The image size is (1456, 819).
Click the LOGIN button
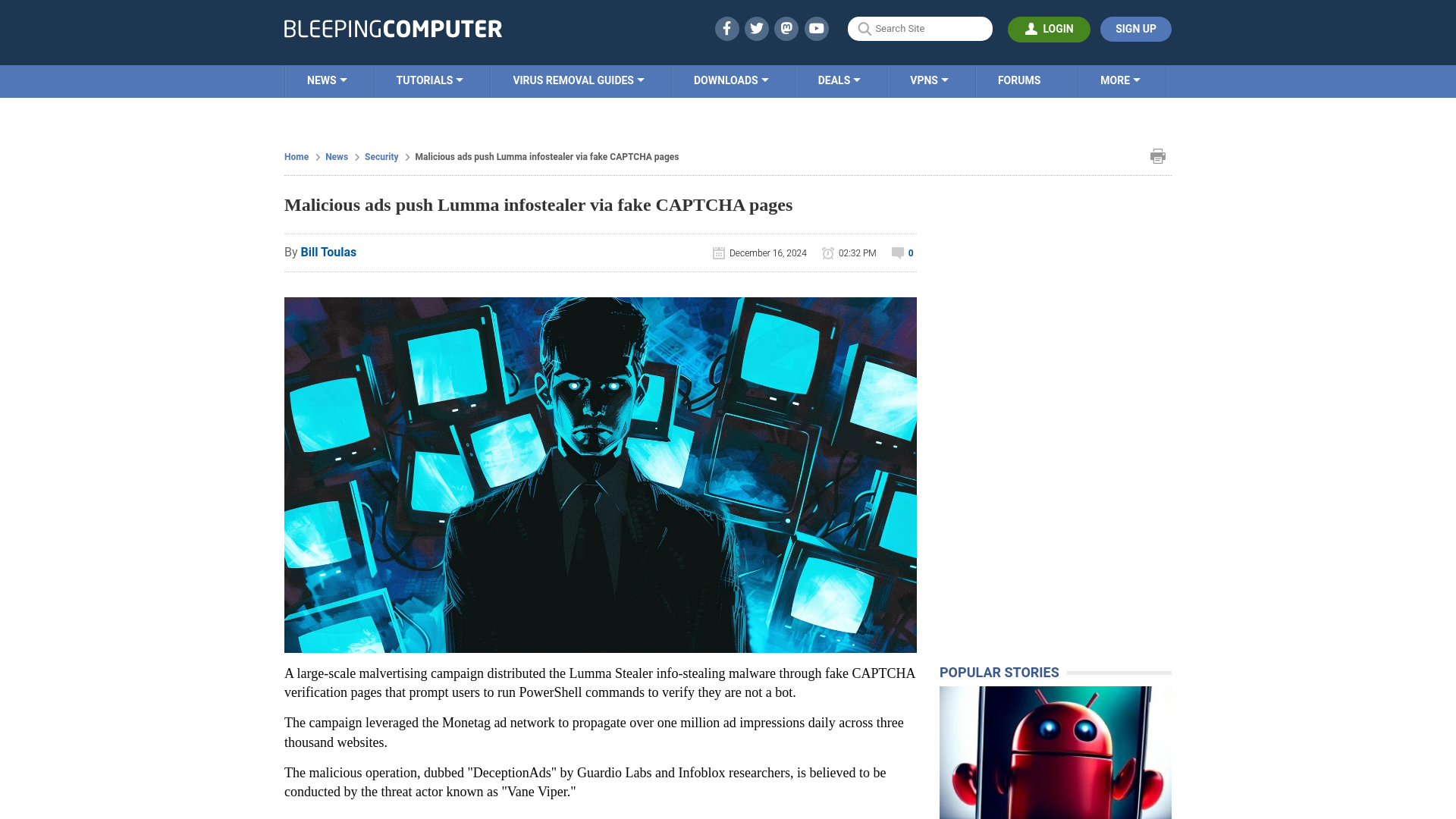[x=1049, y=29]
